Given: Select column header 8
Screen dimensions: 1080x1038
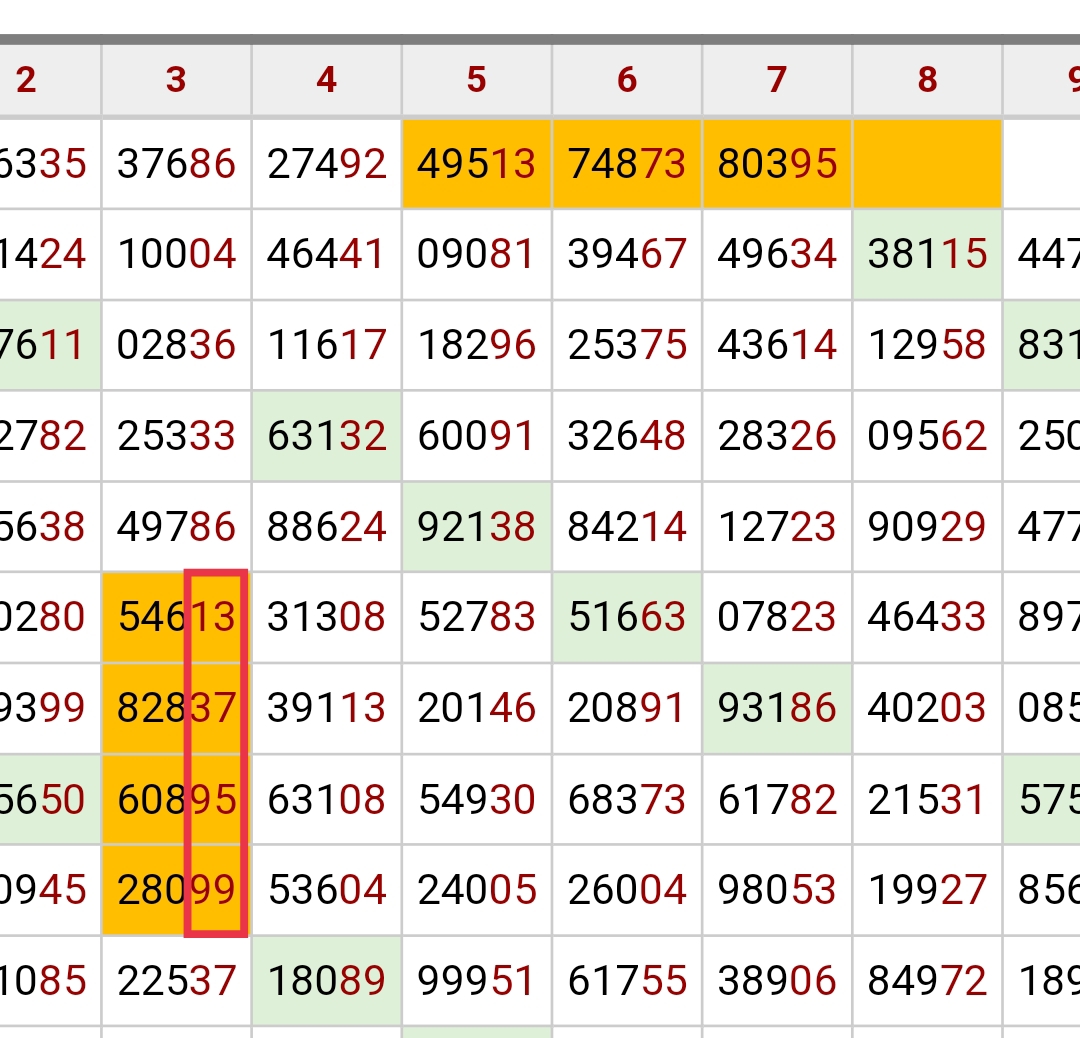Looking at the screenshot, I should (927, 80).
